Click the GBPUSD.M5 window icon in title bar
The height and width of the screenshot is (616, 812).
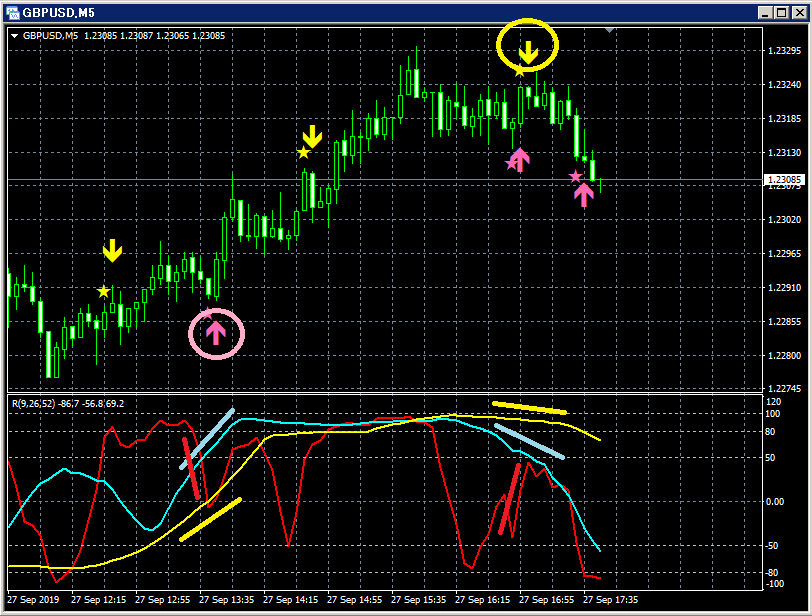click(x=12, y=12)
